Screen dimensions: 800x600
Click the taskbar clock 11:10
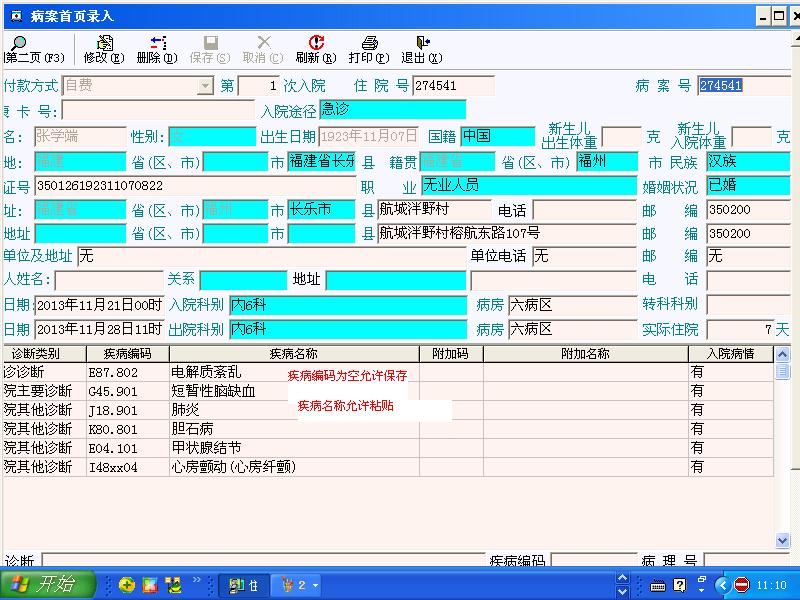click(x=771, y=585)
